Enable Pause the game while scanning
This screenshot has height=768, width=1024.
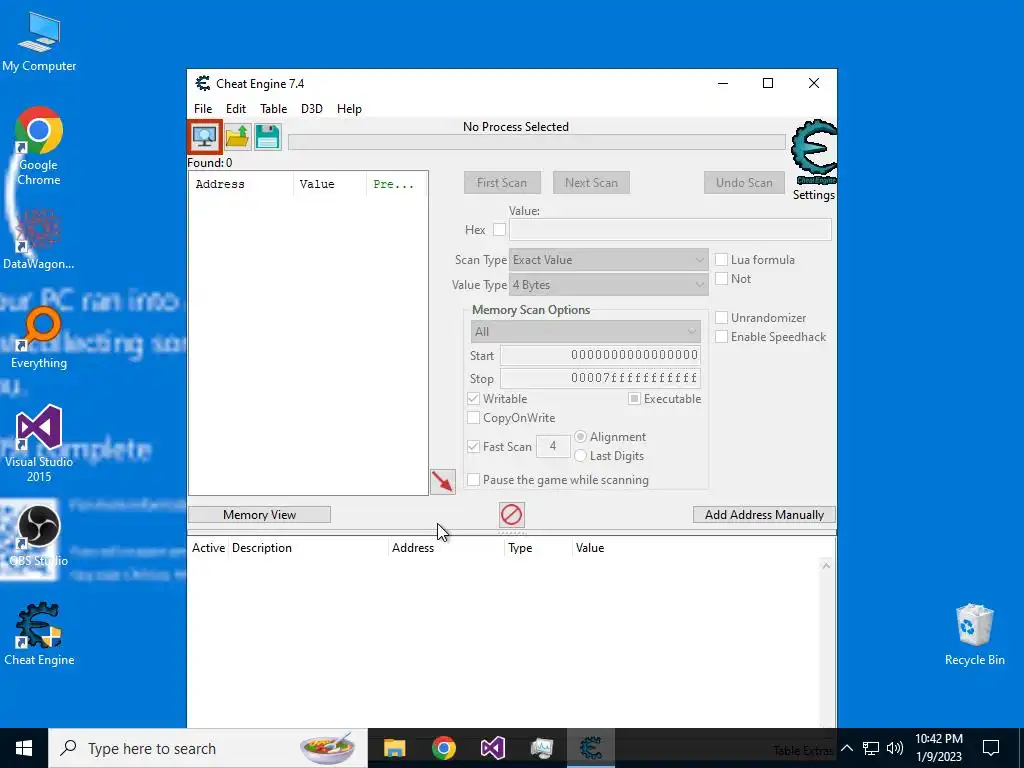point(473,479)
